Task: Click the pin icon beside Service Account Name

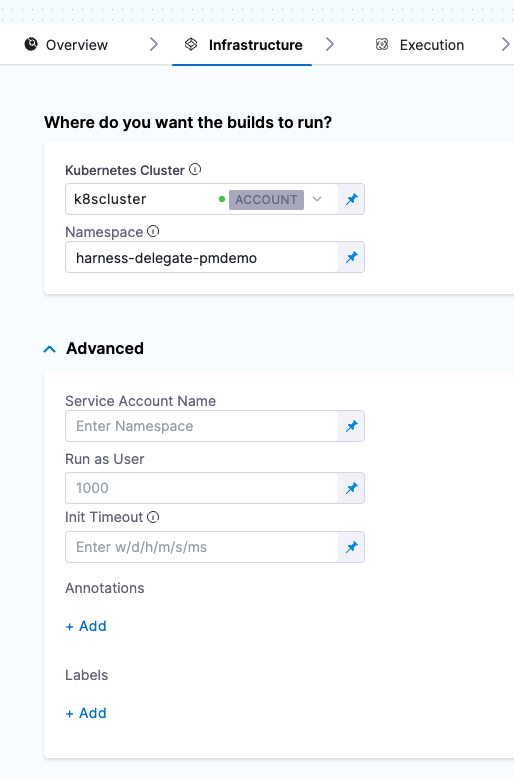Action: [x=352, y=426]
